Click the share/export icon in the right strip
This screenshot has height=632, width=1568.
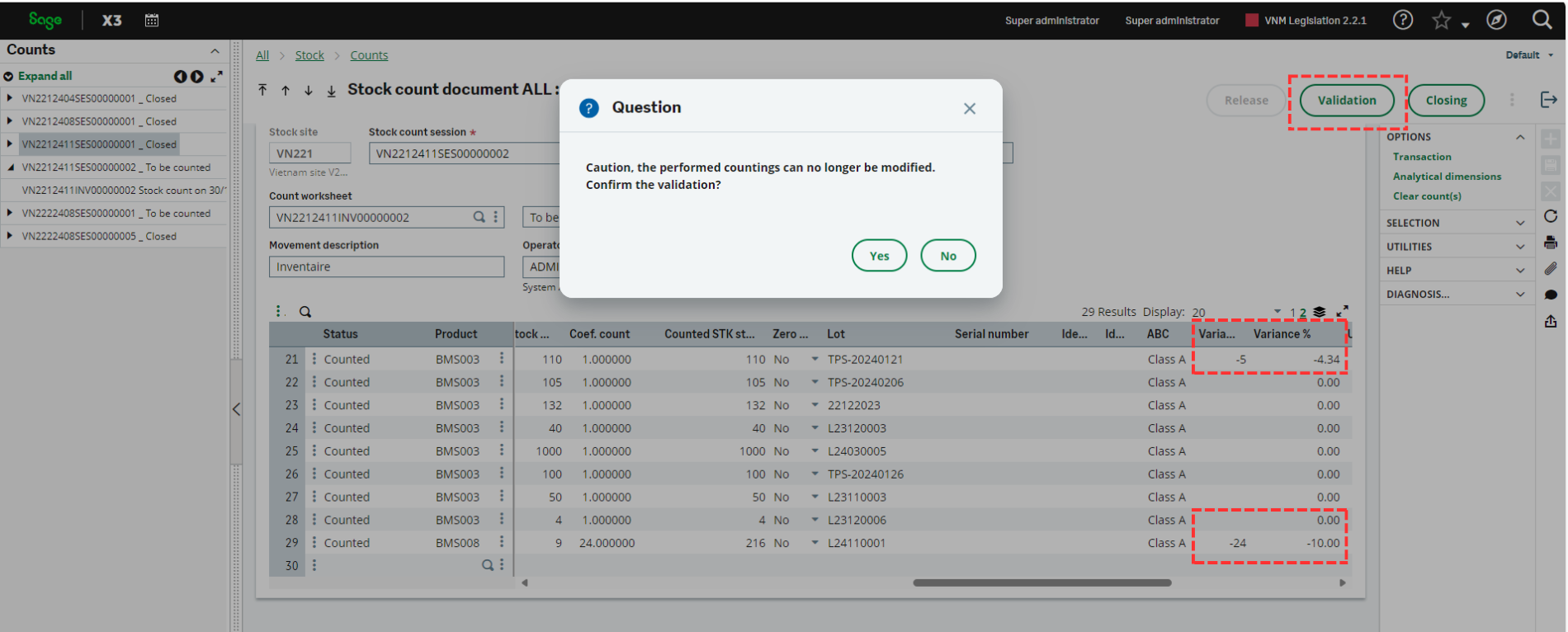[x=1551, y=321]
